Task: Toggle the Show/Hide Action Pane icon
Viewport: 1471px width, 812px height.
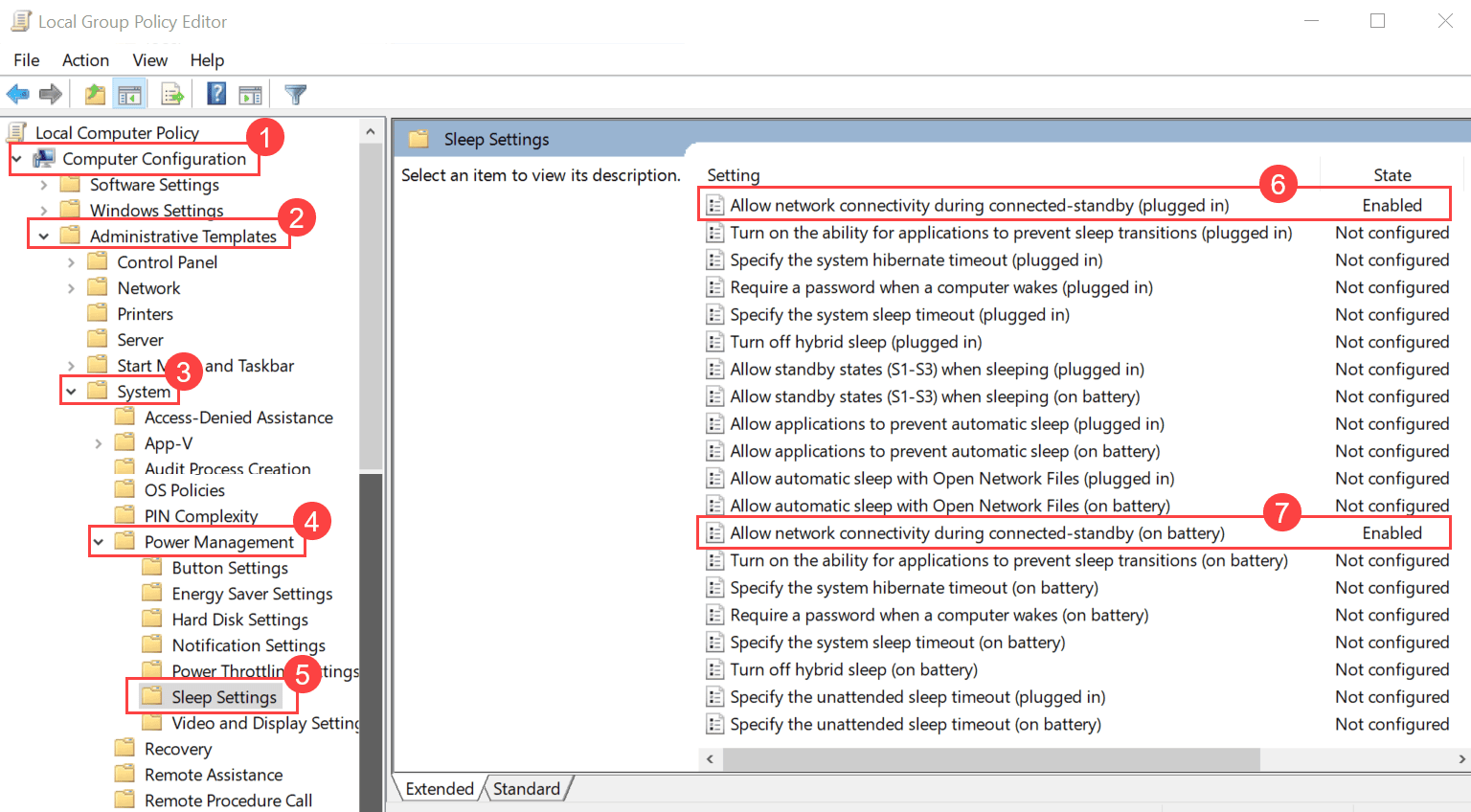Action: click(x=250, y=93)
